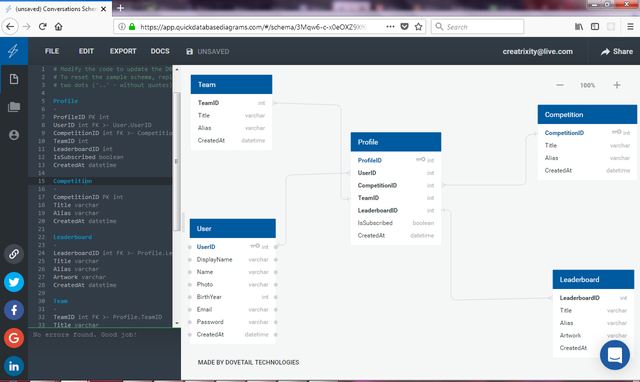The width and height of the screenshot is (640, 382).
Task: Click DisplayName row in User table
Action: click(233, 260)
